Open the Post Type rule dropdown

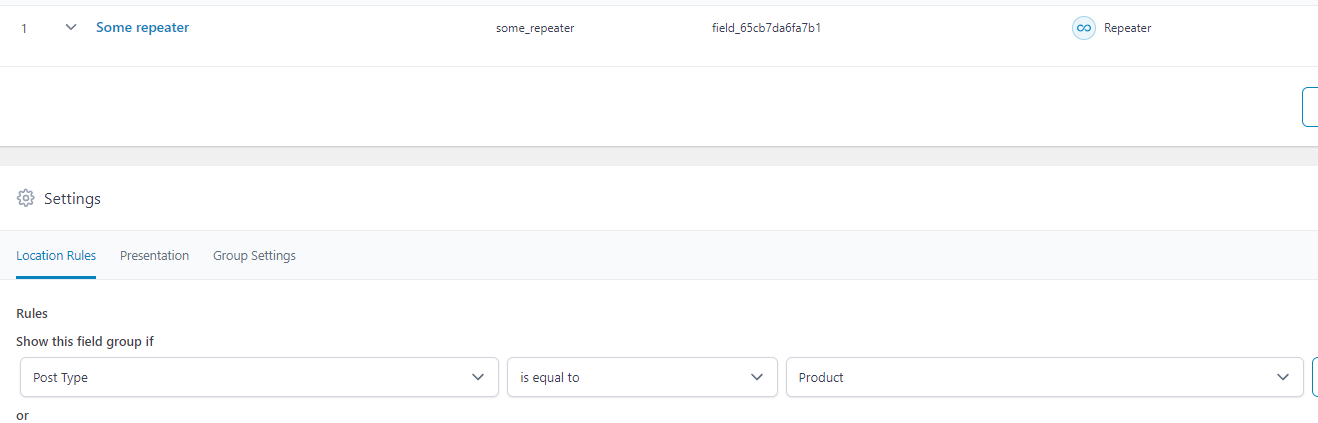click(x=259, y=377)
